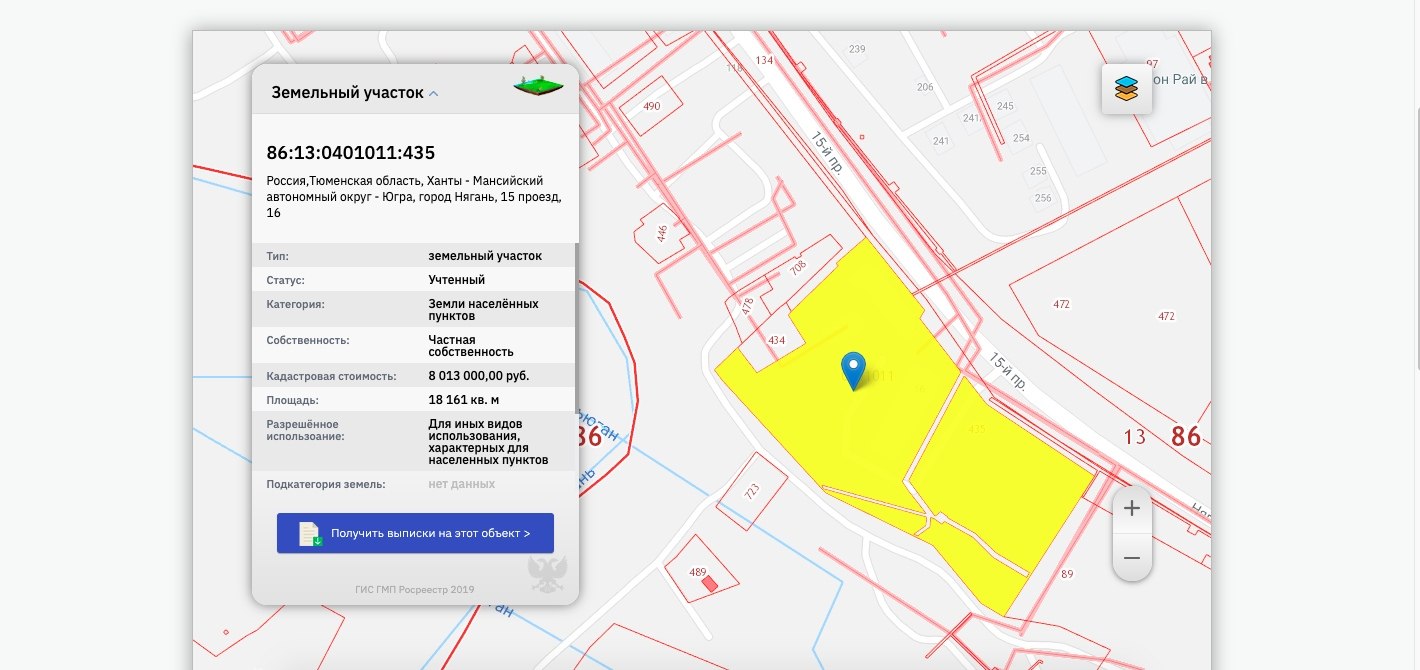
Task: Click building 255 on the map
Action: tap(1038, 171)
